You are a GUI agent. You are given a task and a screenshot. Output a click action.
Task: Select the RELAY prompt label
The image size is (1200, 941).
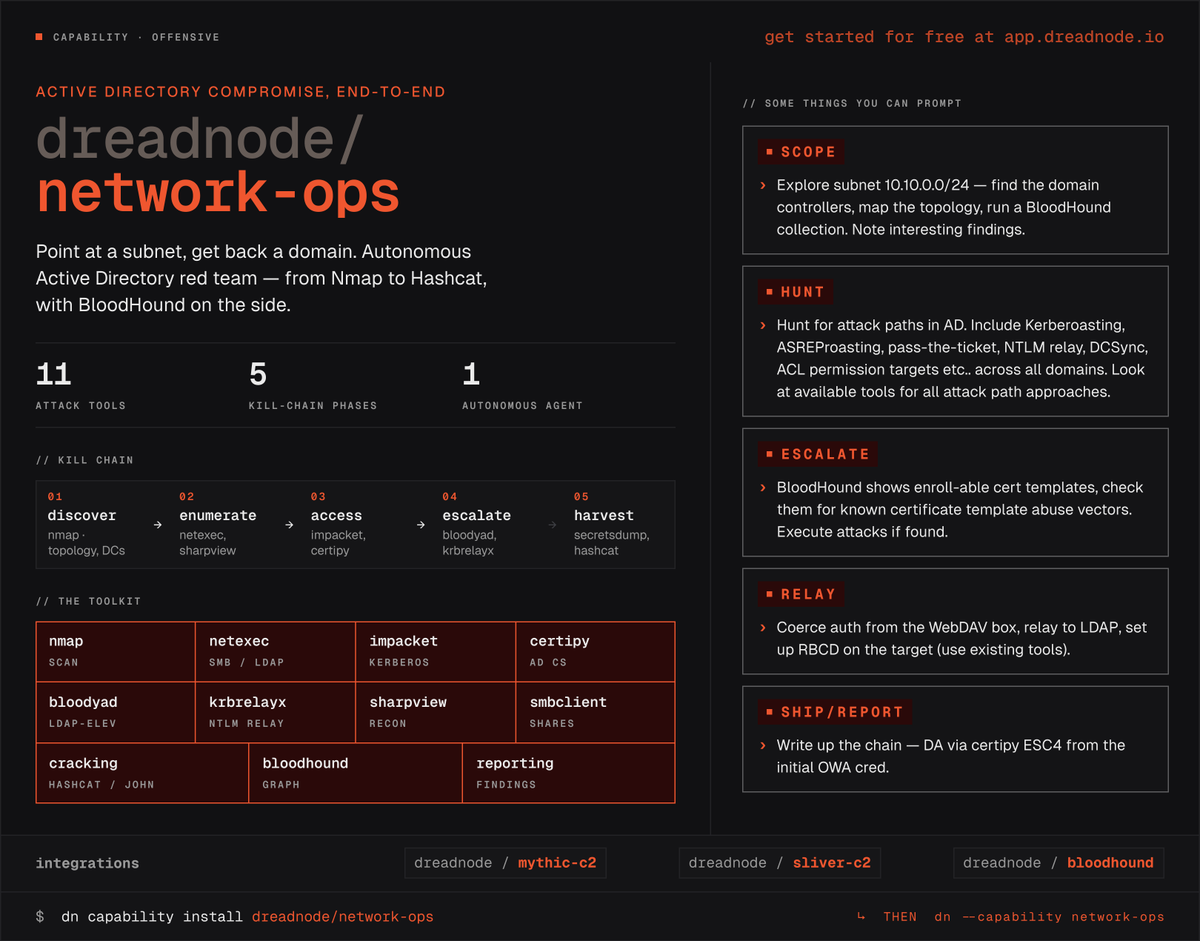point(800,594)
